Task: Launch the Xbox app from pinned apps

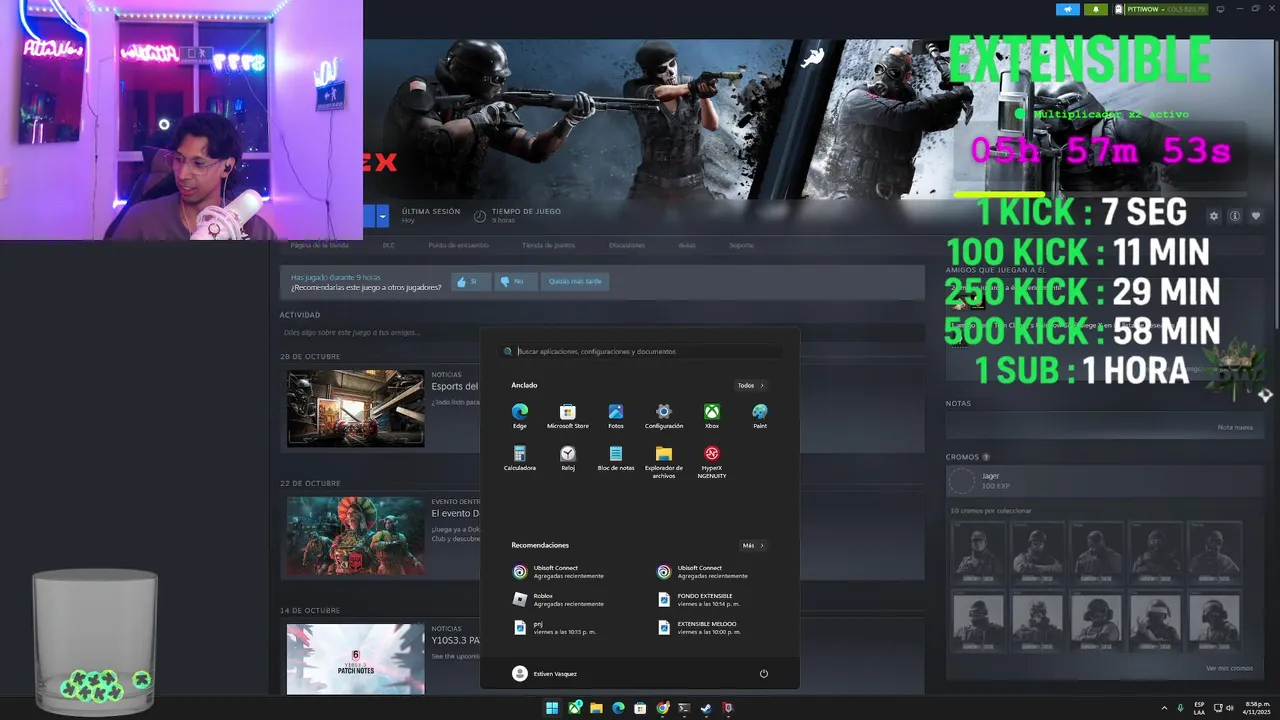Action: (x=712, y=416)
